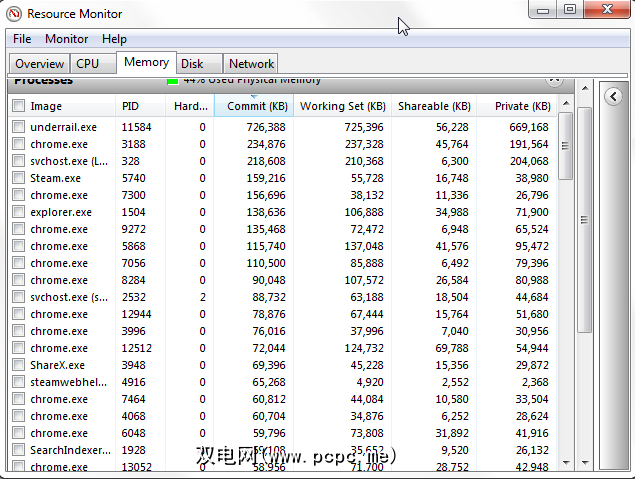Image resolution: width=635 pixels, height=479 pixels.
Task: Open the Monitor menu
Action: pos(66,39)
